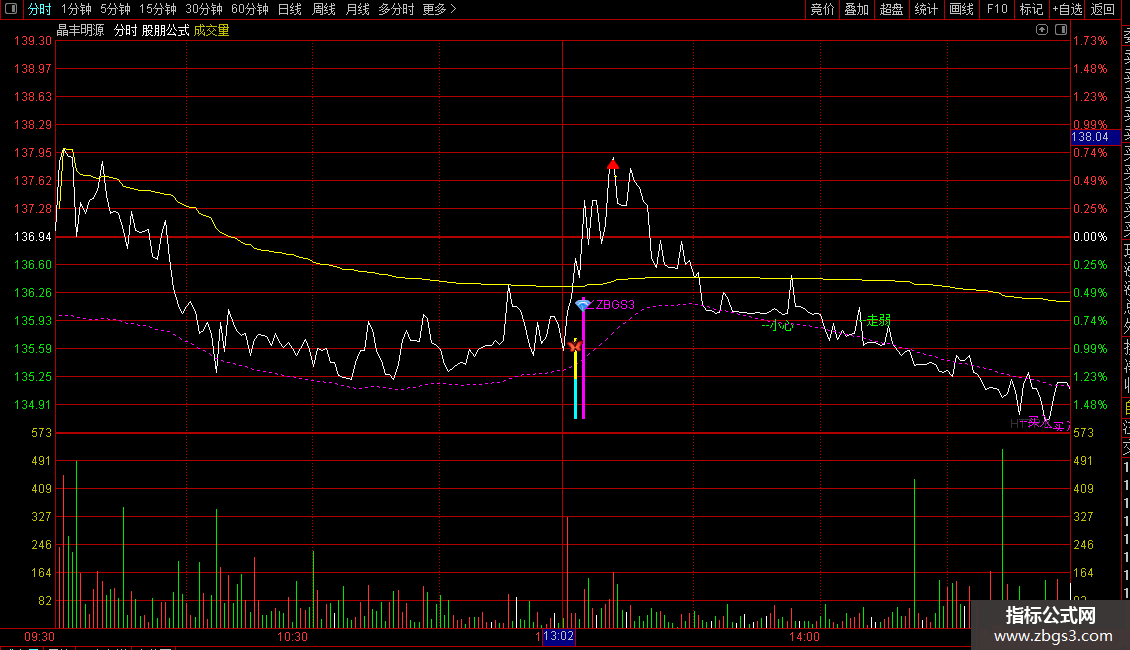Click the 13:02 time cursor label

(x=559, y=636)
